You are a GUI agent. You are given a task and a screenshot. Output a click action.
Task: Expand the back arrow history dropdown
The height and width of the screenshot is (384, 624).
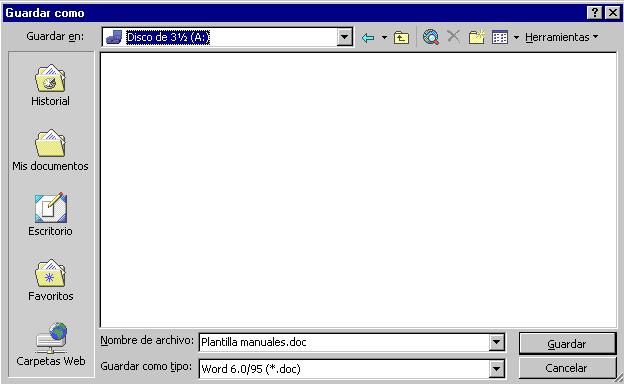pyautogui.click(x=384, y=38)
